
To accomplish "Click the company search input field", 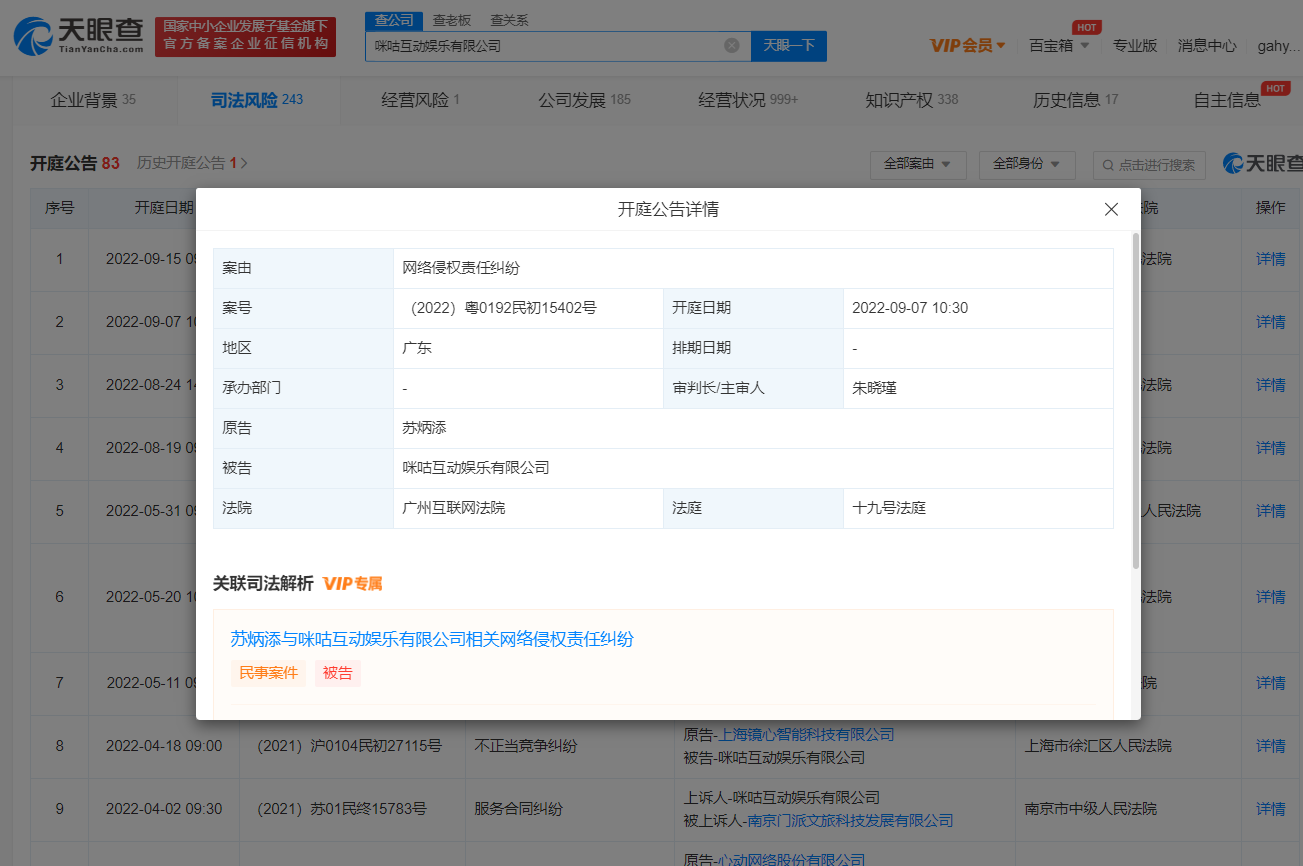I will coord(545,45).
